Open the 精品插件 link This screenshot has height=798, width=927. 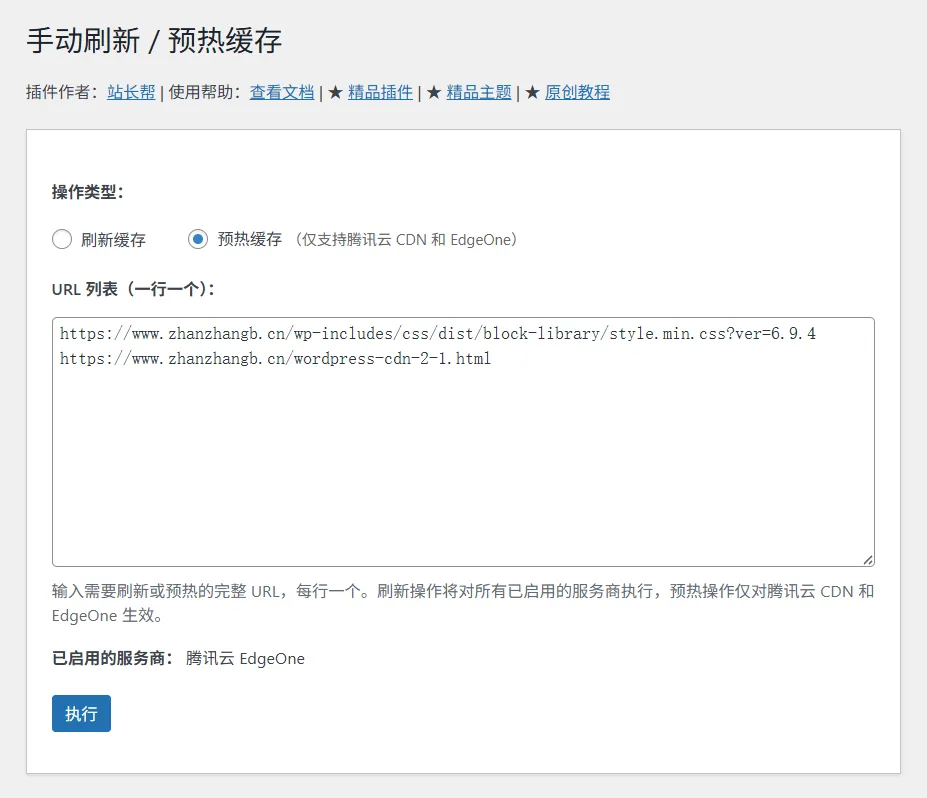380,92
